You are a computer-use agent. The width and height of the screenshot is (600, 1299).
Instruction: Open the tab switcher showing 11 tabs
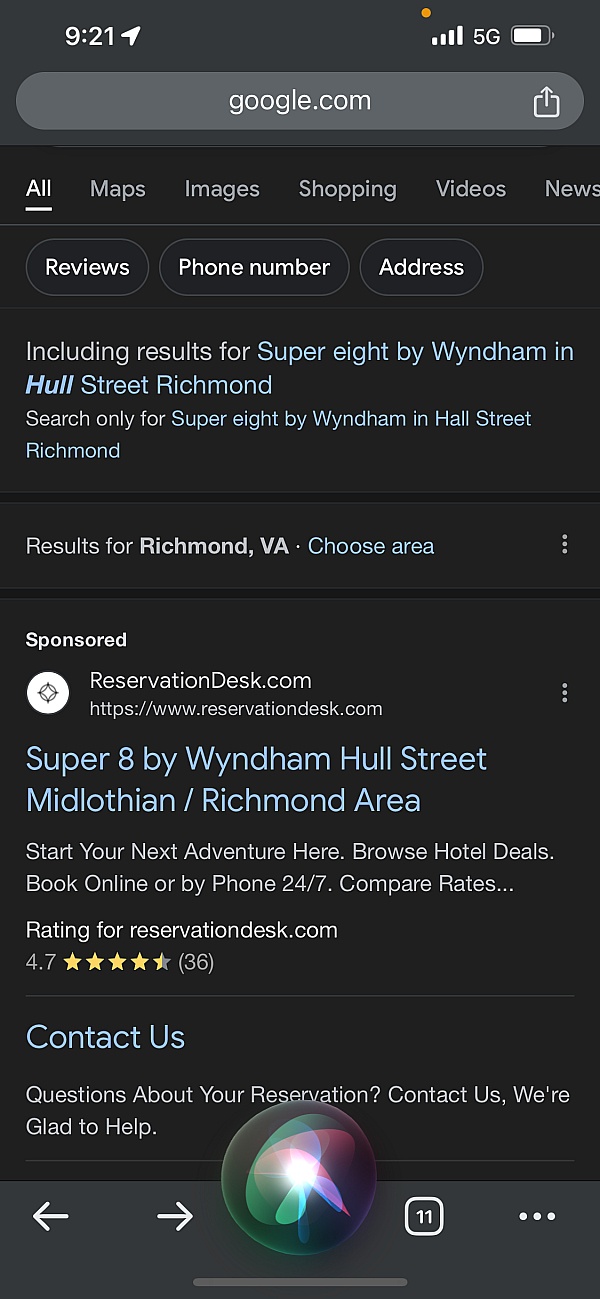(x=424, y=1216)
